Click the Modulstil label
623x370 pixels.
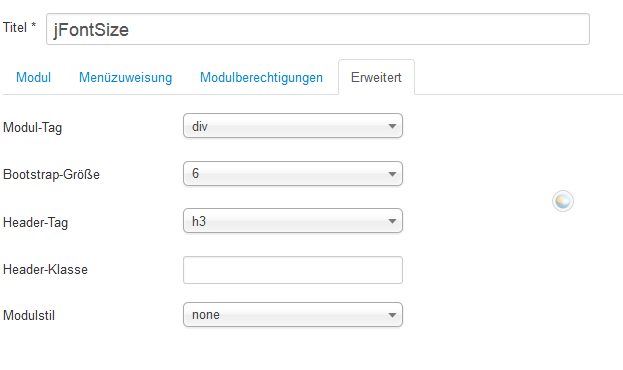click(29, 316)
